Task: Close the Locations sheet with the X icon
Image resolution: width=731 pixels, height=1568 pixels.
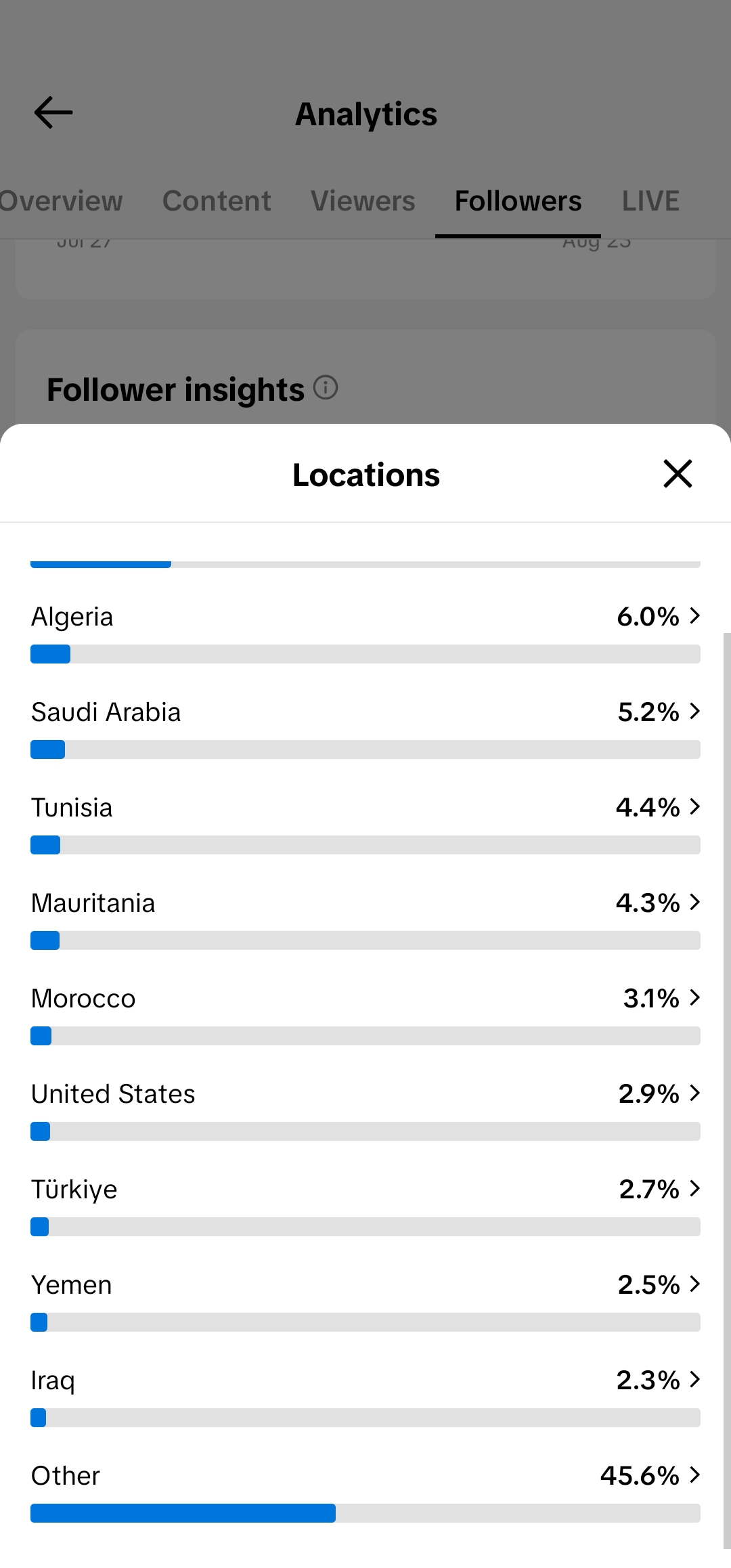Action: pyautogui.click(x=678, y=473)
